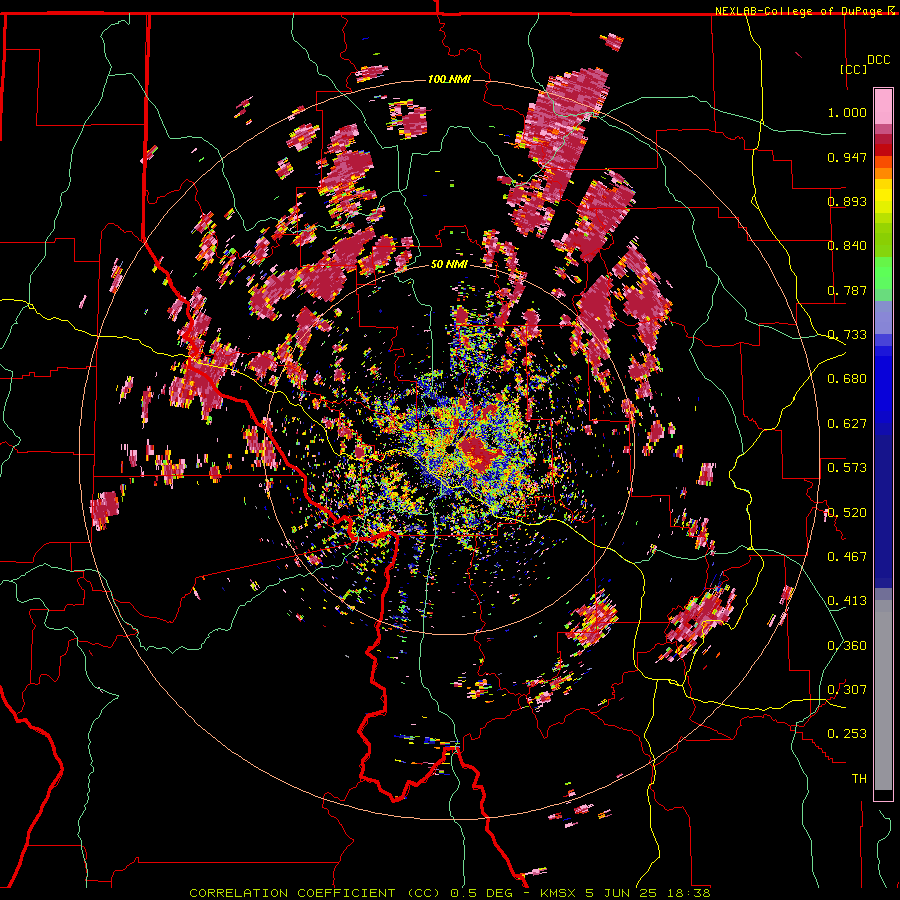Click the 1.000 value on the color scale
This screenshot has height=900, width=900.
(847, 112)
